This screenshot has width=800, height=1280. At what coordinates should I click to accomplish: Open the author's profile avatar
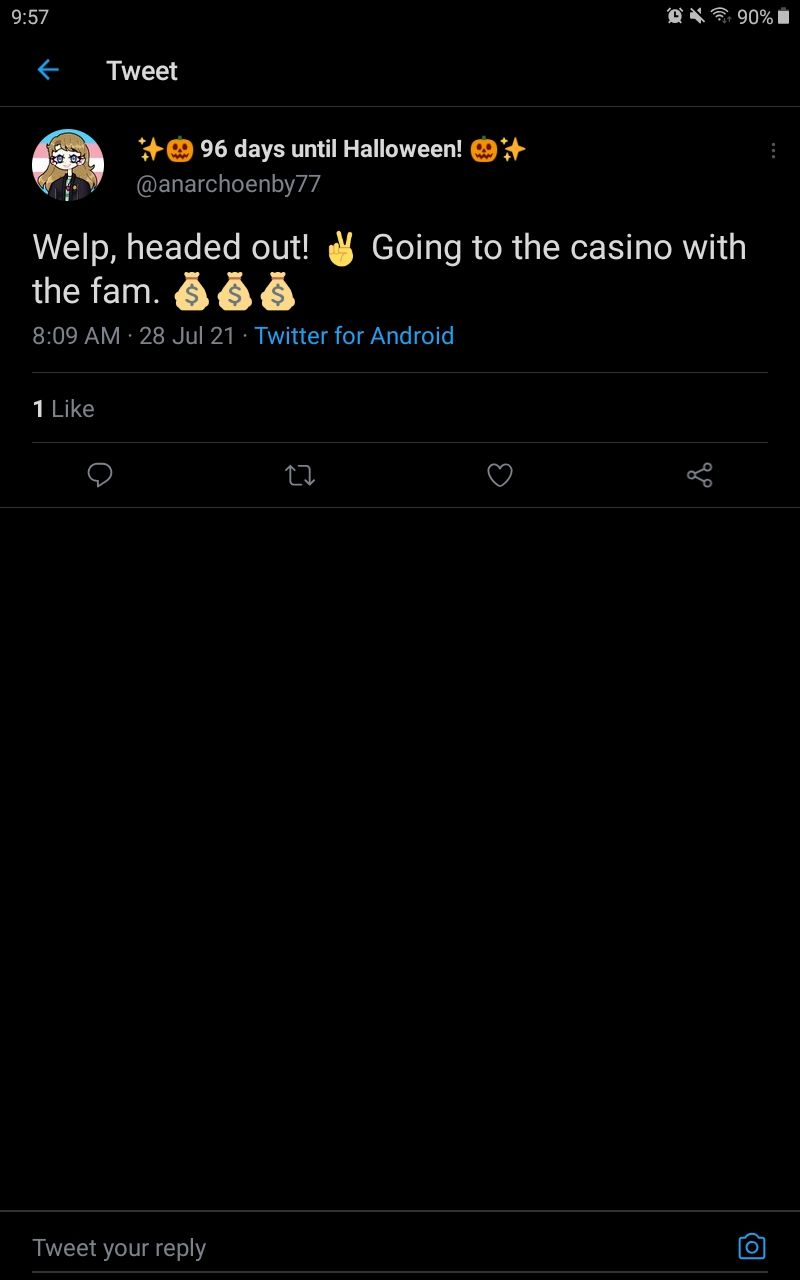[68, 166]
